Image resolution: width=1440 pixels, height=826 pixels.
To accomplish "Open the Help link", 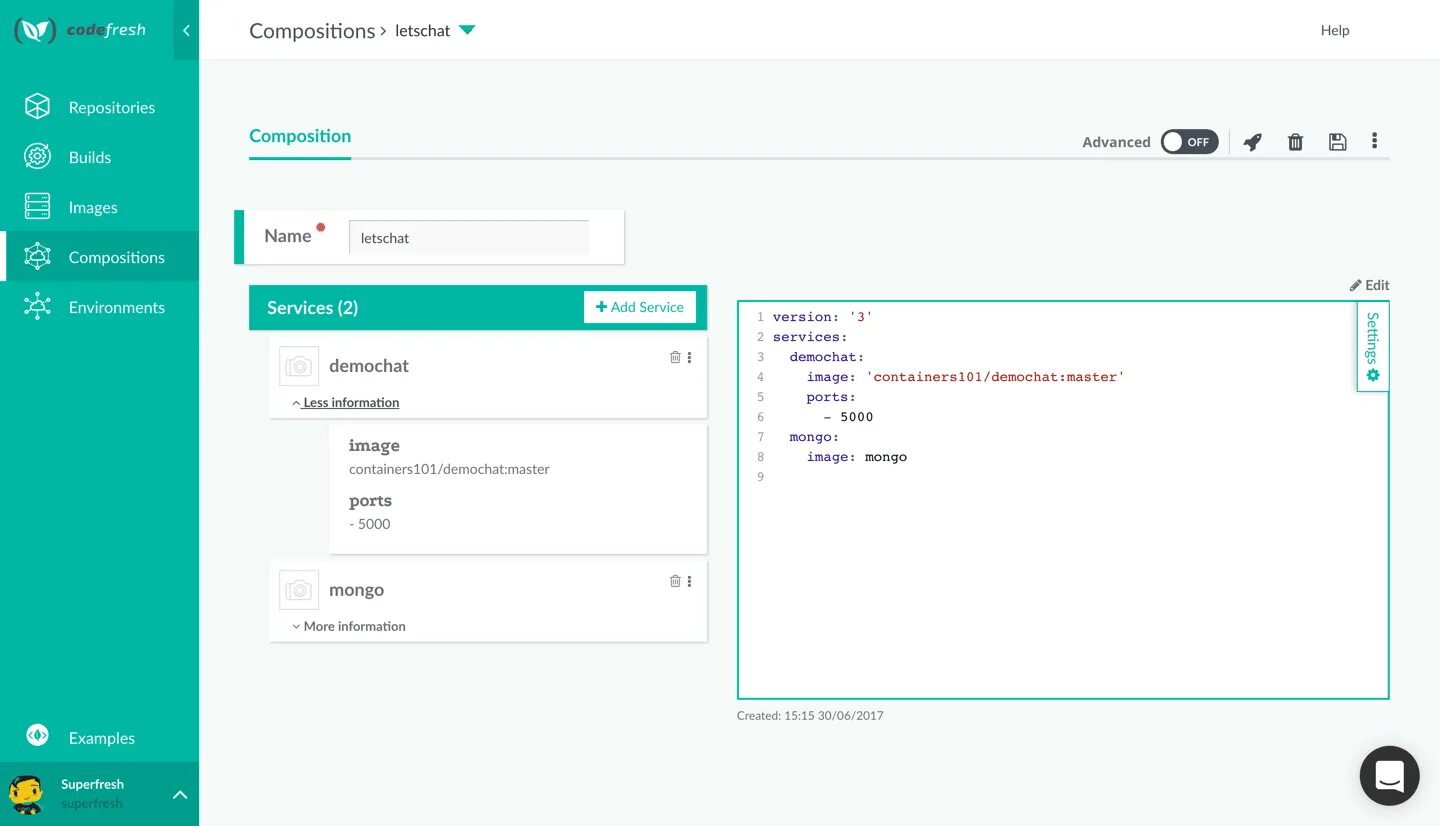I will point(1335,30).
